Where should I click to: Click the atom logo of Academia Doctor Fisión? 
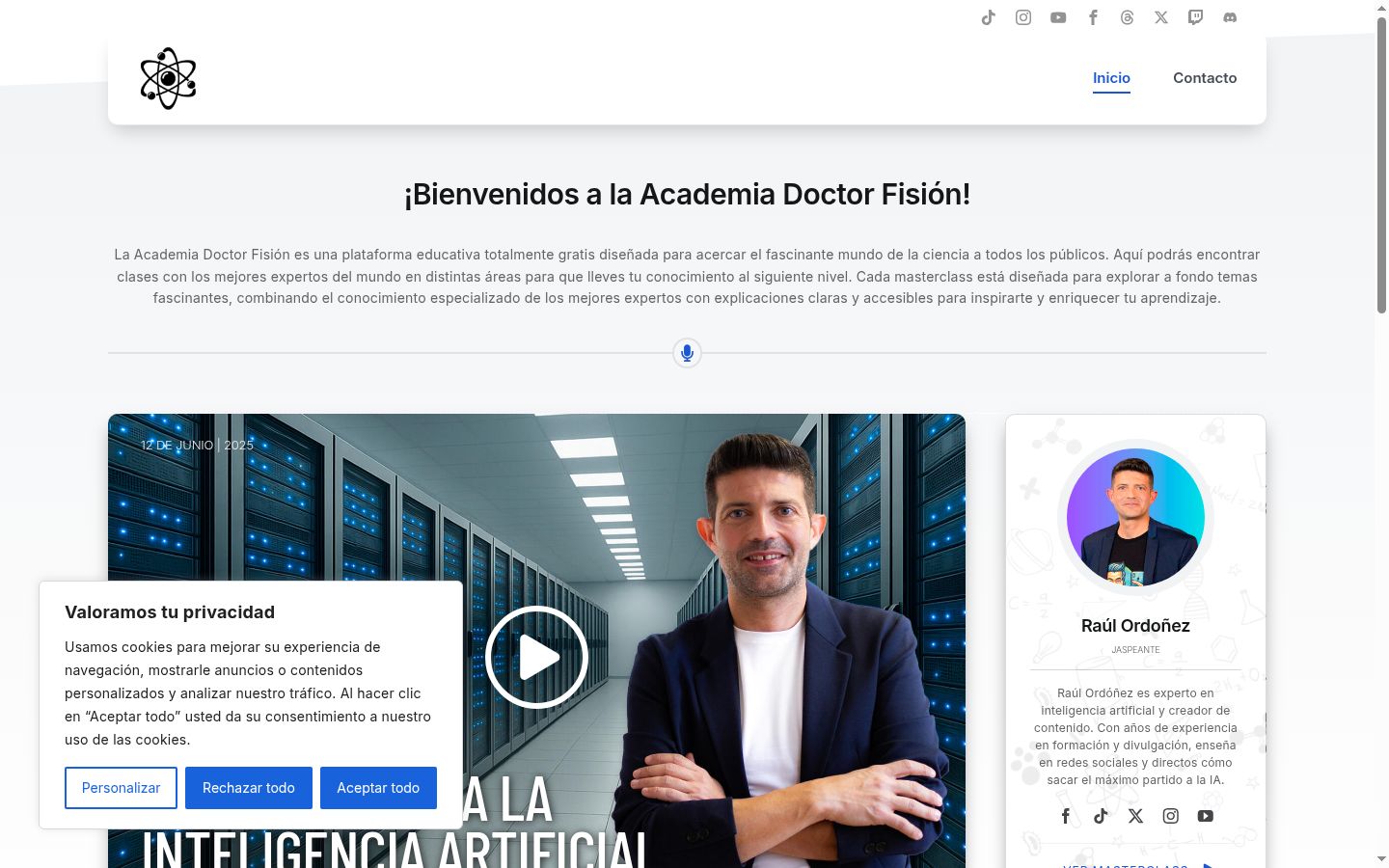coord(168,78)
